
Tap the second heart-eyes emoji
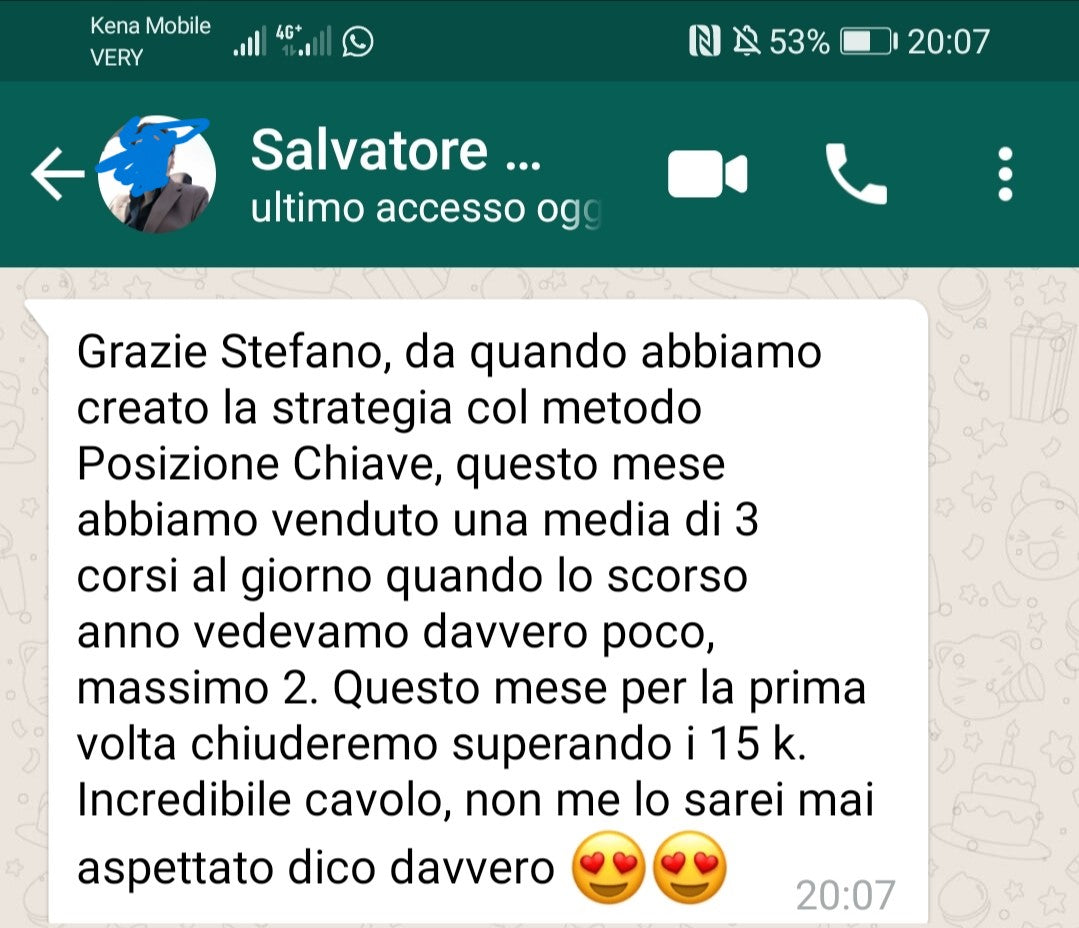690,867
